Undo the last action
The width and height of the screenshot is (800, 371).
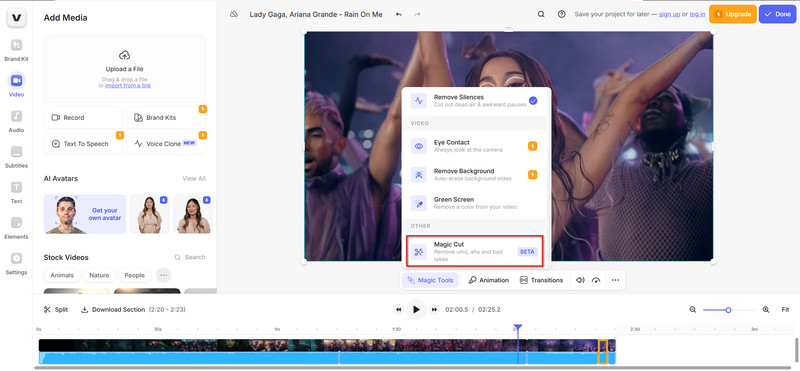[x=398, y=14]
